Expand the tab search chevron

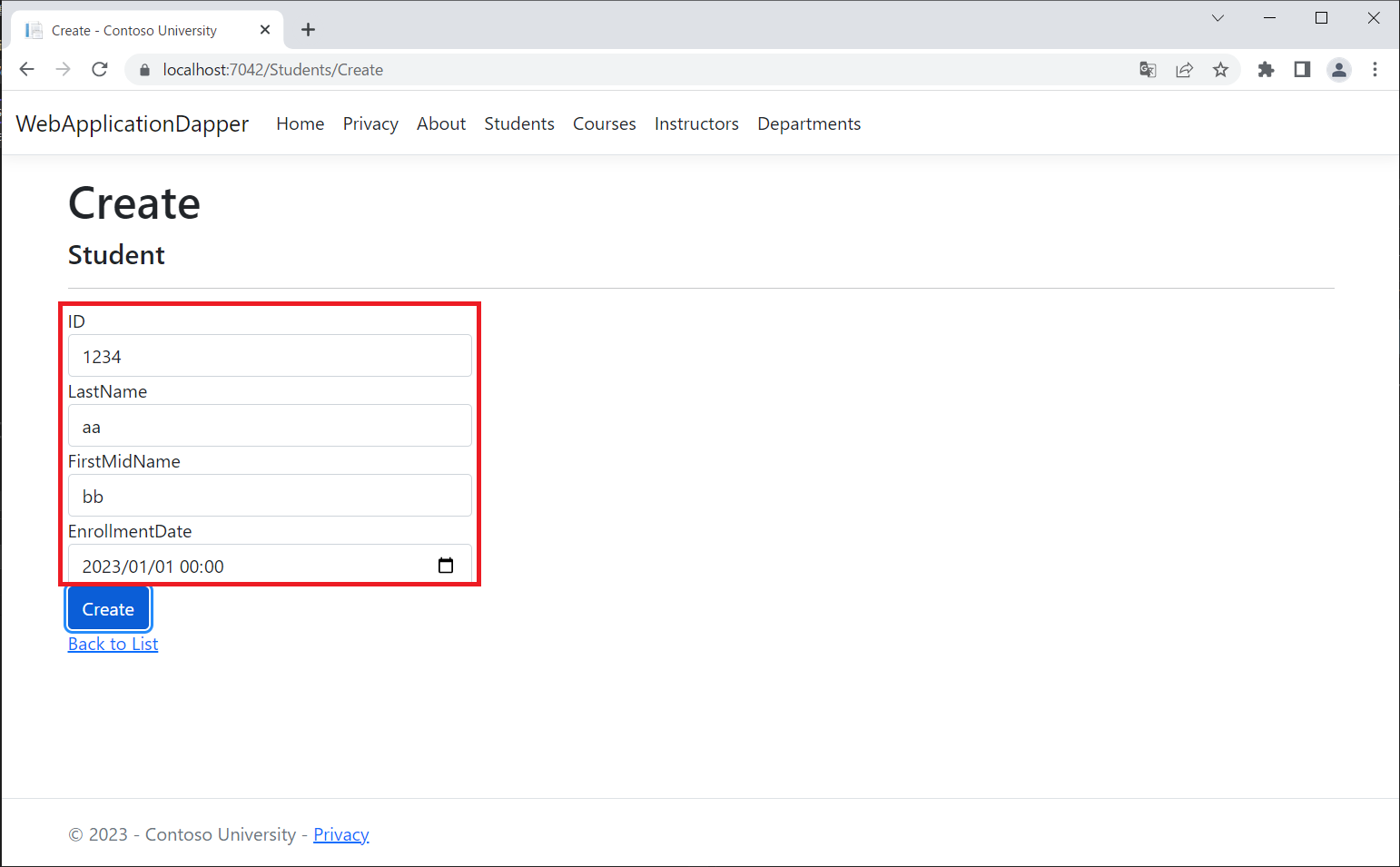(x=1218, y=18)
